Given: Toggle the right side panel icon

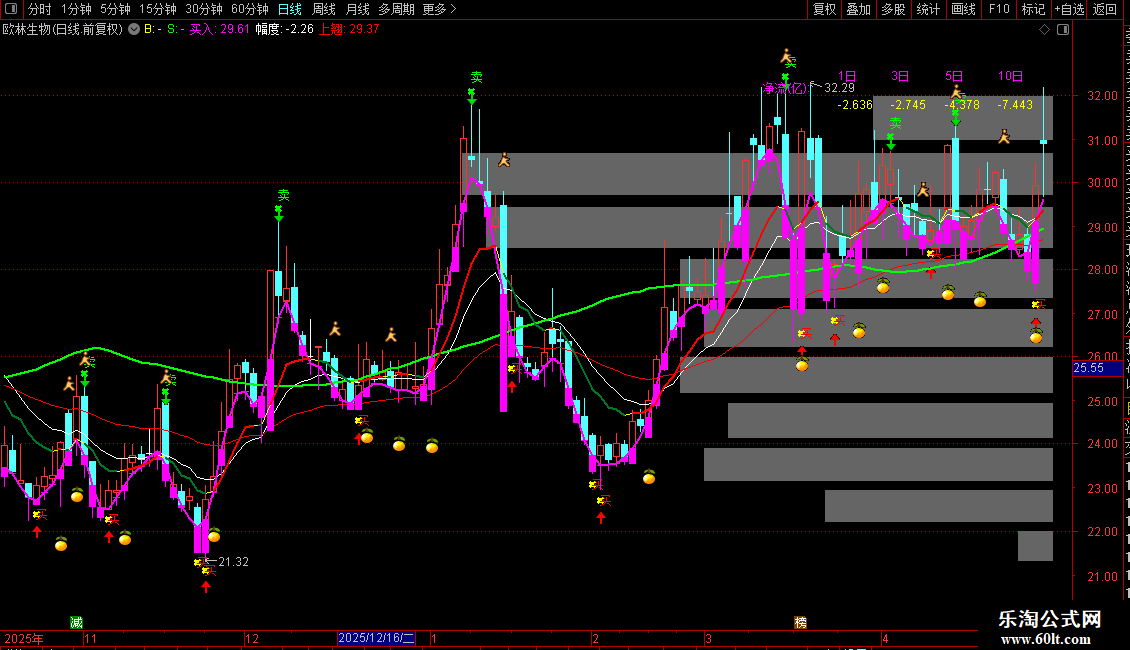Looking at the screenshot, I should (1063, 29).
